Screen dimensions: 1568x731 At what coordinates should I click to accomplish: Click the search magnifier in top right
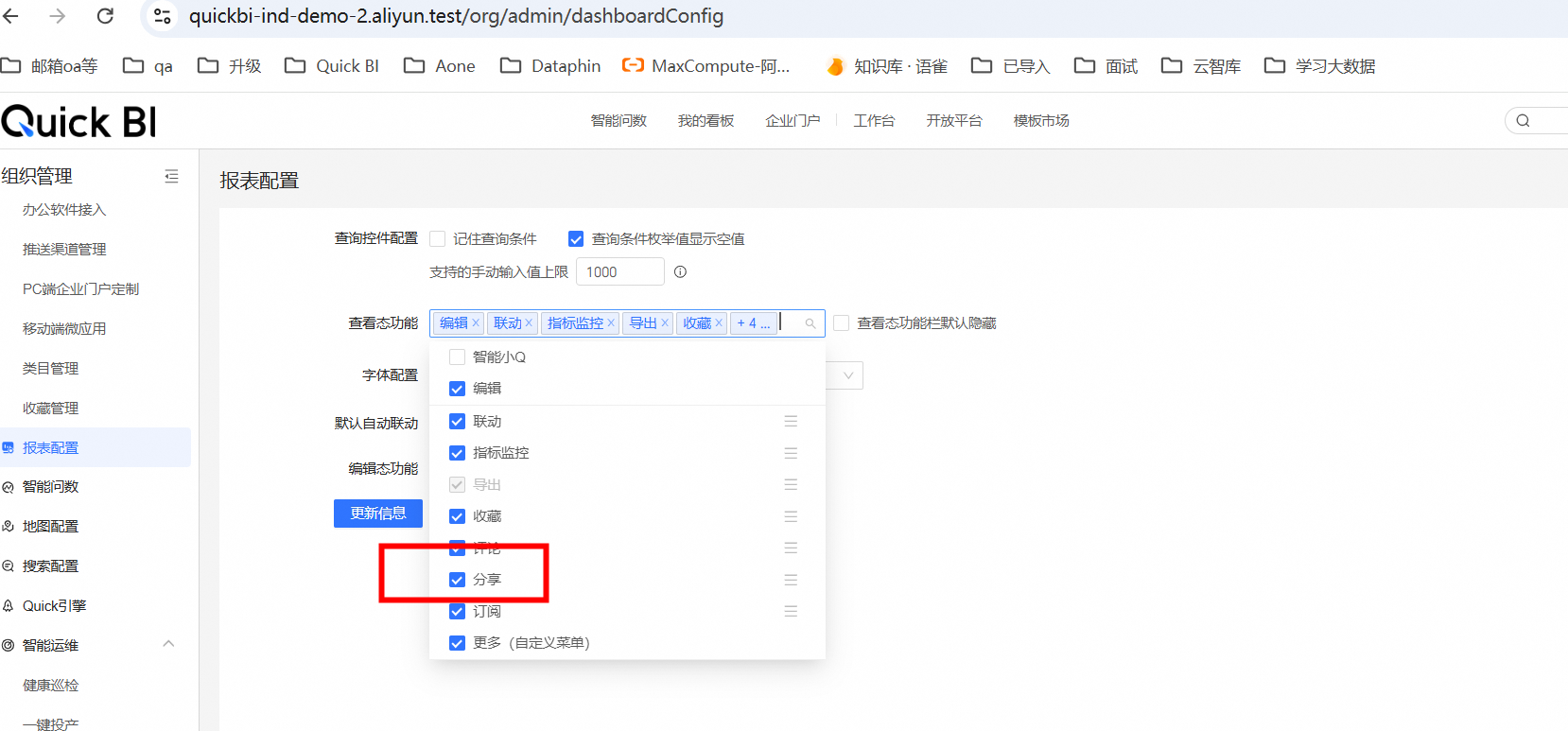1523,121
